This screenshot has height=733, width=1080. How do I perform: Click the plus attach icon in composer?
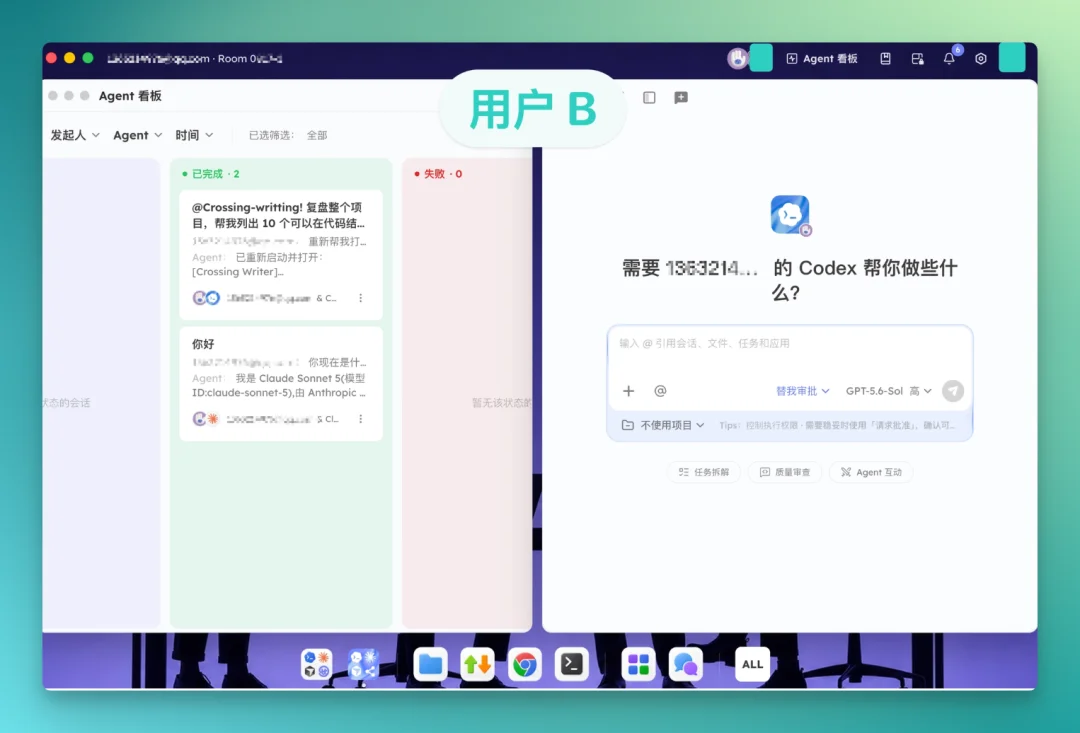click(x=628, y=391)
